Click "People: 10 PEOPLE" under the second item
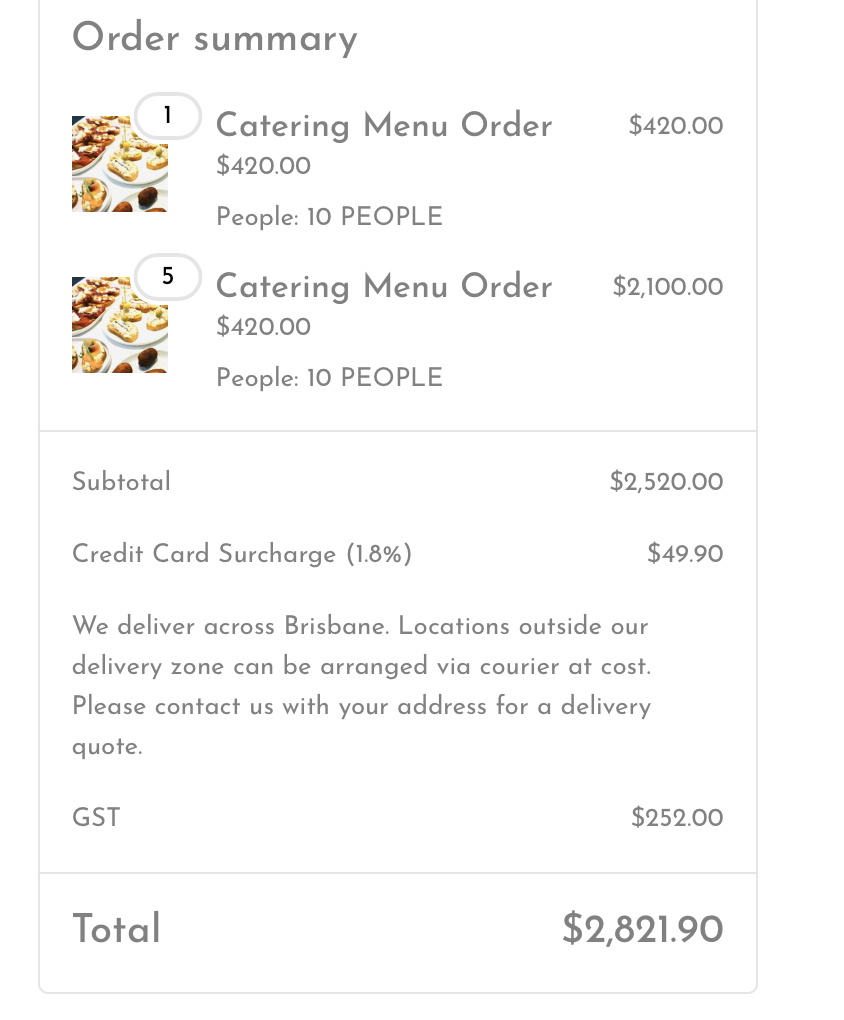The height and width of the screenshot is (1020, 844). (329, 378)
